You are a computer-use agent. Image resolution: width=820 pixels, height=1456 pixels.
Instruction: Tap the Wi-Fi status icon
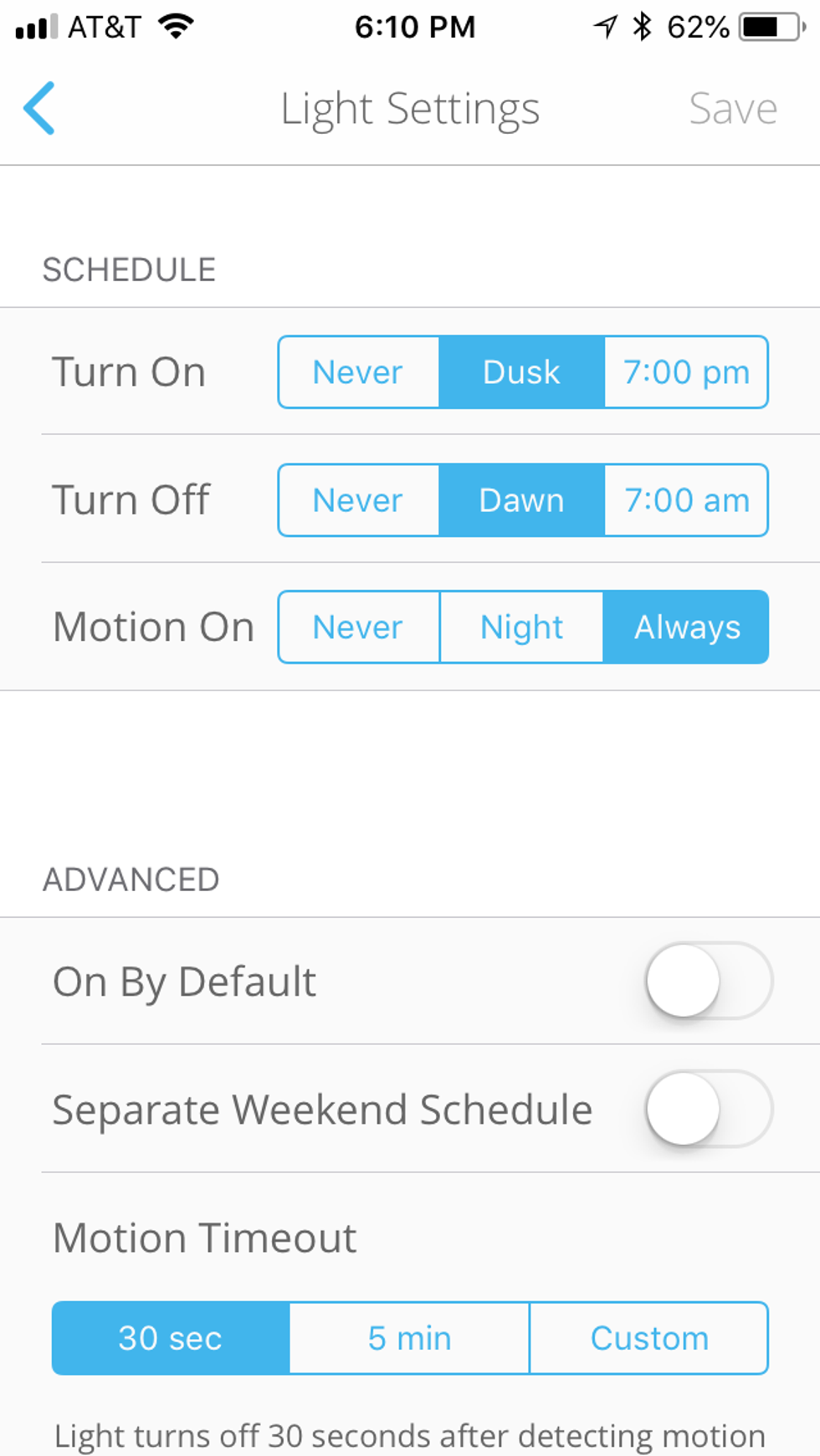pyautogui.click(x=177, y=27)
